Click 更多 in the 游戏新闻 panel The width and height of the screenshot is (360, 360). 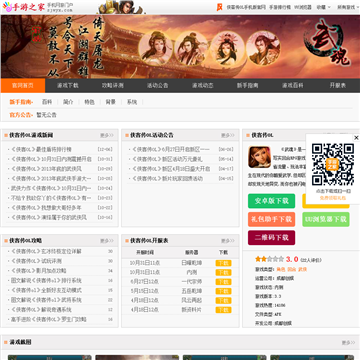[x=107, y=135]
